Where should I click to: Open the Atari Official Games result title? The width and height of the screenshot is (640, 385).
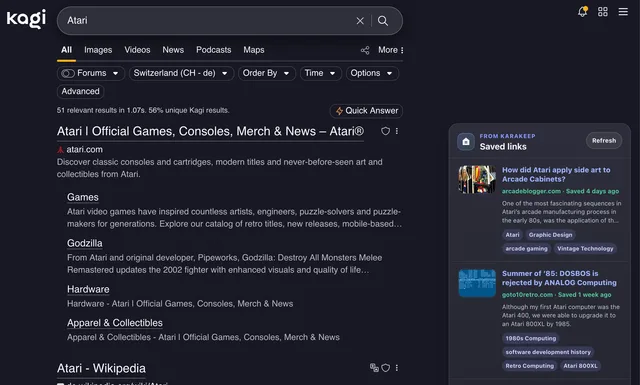click(210, 131)
